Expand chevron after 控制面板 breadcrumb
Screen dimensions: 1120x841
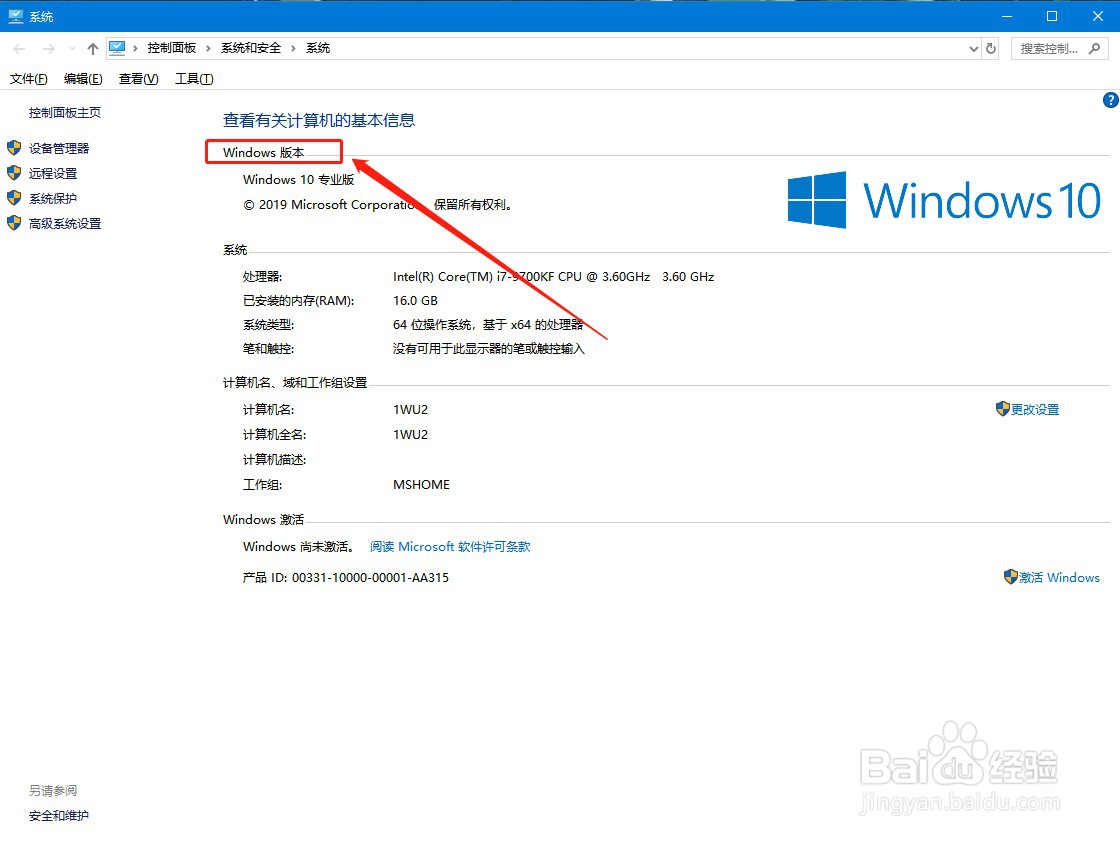pos(208,48)
